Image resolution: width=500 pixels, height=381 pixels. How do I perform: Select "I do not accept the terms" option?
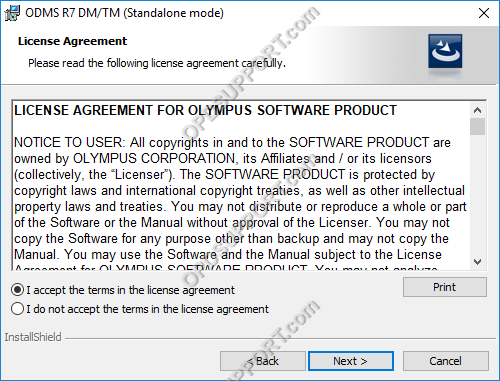click(x=17, y=309)
